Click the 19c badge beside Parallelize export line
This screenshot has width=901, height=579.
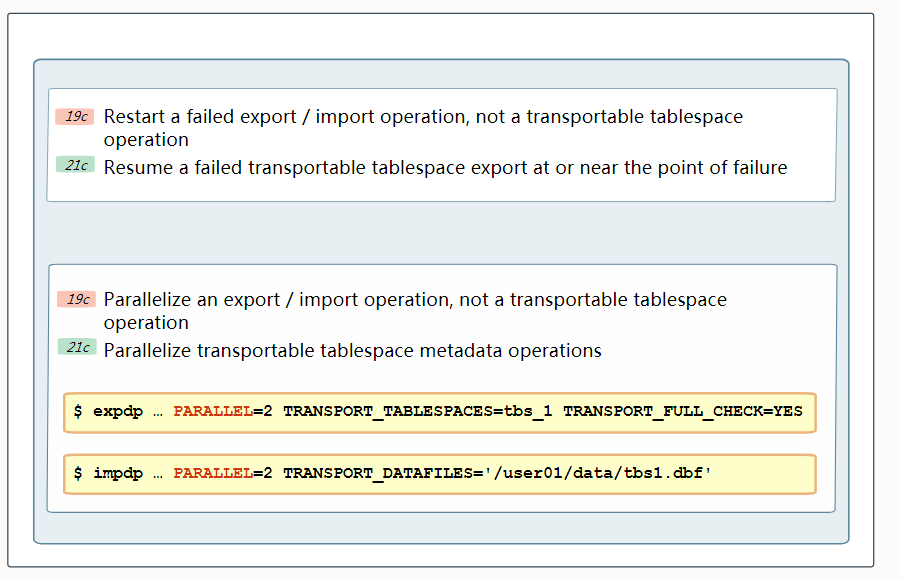76,299
